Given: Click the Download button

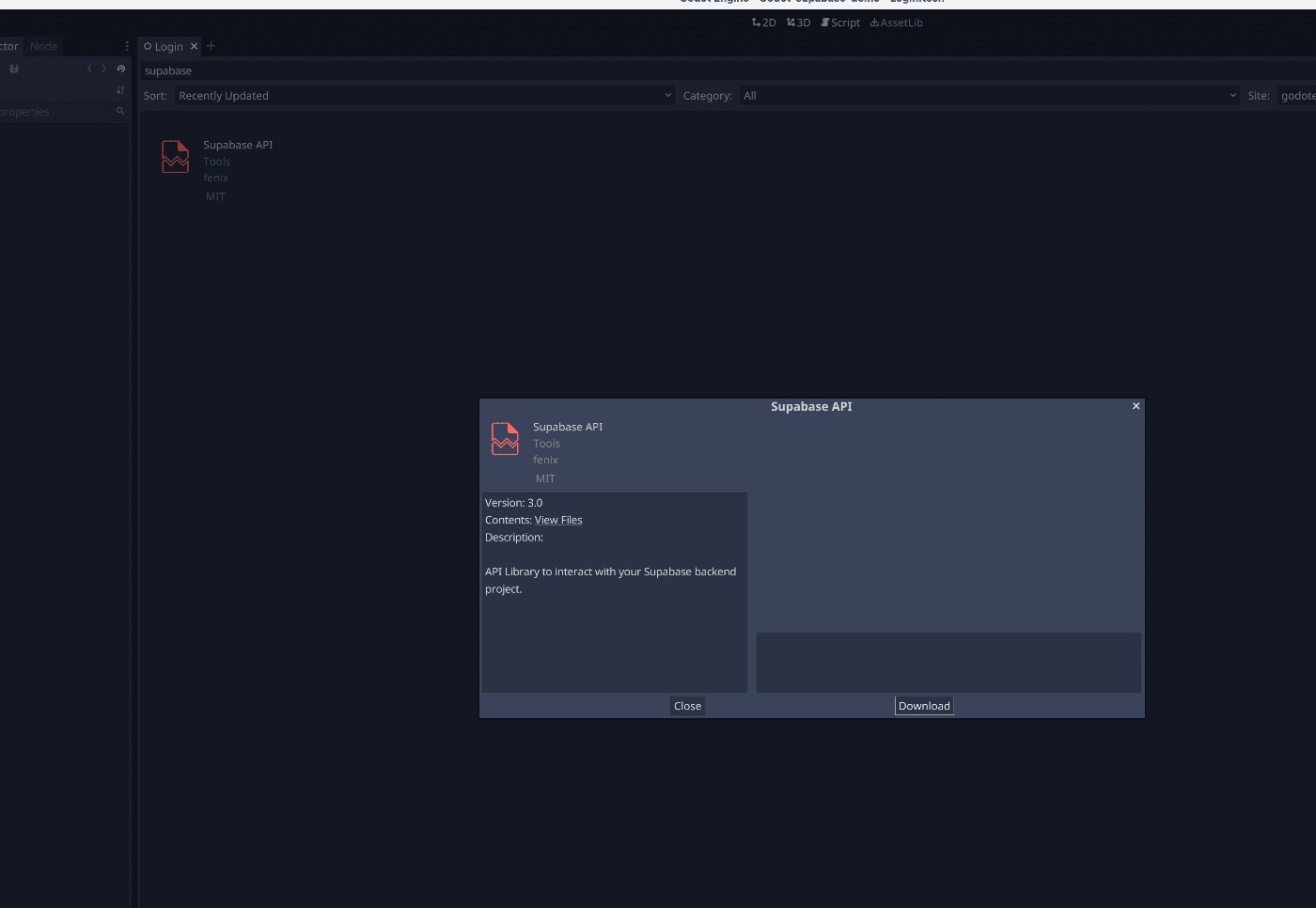Looking at the screenshot, I should (924, 706).
